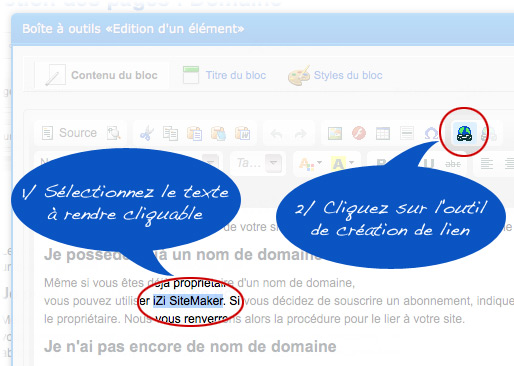Open the Source view button
This screenshot has width=514, height=366.
pyautogui.click(x=69, y=133)
